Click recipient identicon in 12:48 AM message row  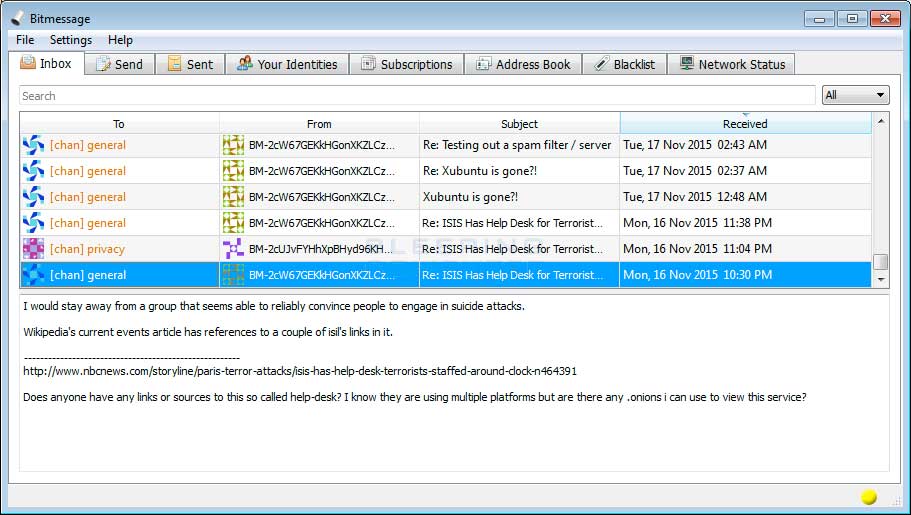point(33,196)
